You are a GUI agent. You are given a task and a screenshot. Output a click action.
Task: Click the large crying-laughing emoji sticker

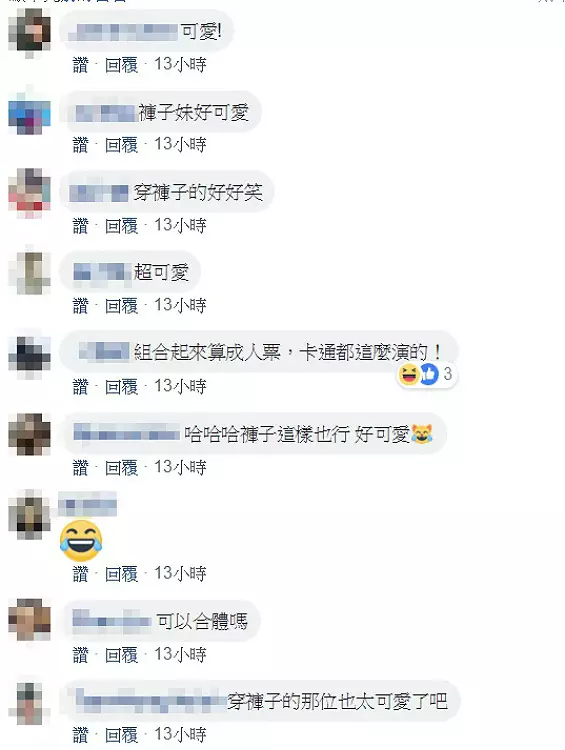point(81,541)
